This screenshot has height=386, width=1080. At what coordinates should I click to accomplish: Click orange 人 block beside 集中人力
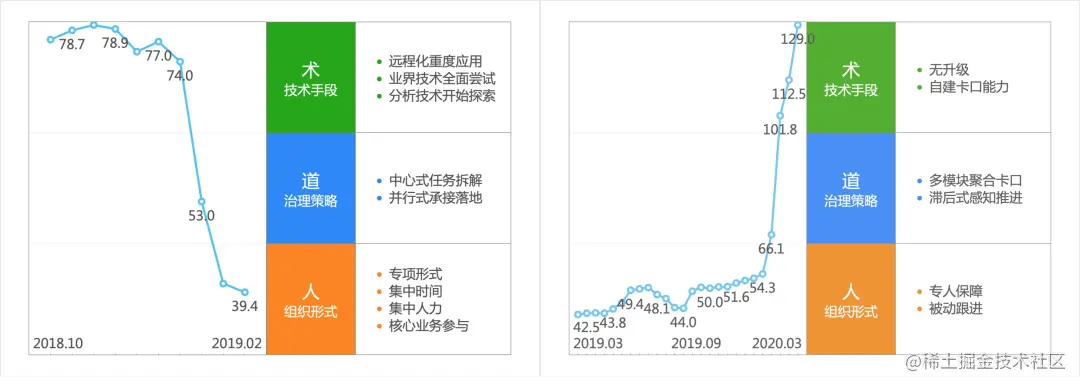pyautogui.click(x=311, y=299)
